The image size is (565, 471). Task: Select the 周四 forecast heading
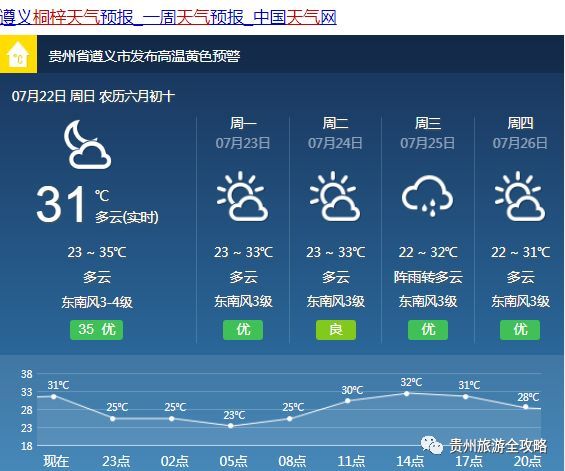(x=520, y=123)
